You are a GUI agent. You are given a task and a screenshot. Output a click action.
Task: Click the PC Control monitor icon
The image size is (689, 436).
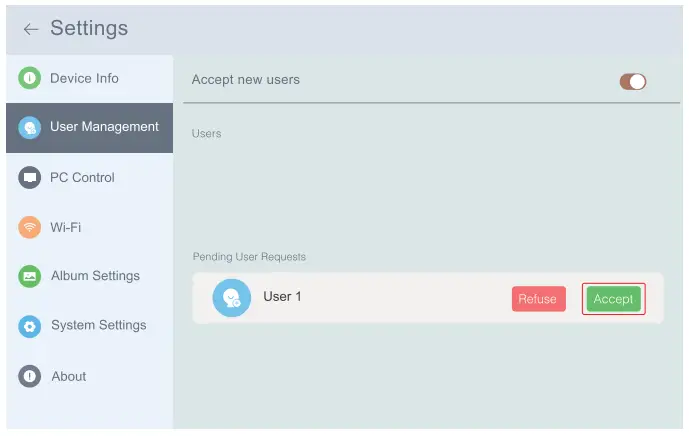(30, 178)
